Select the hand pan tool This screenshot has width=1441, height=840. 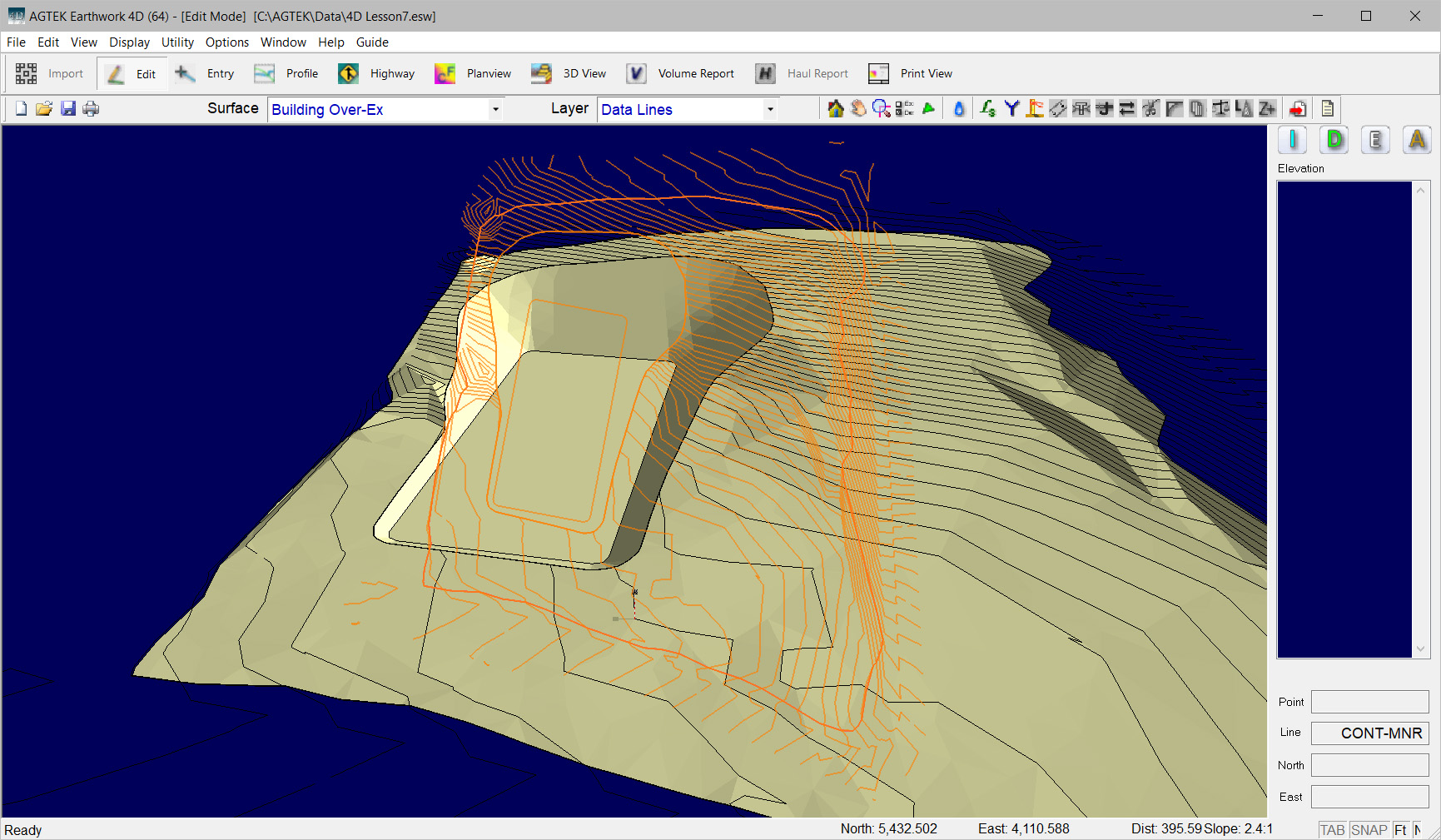pos(858,109)
